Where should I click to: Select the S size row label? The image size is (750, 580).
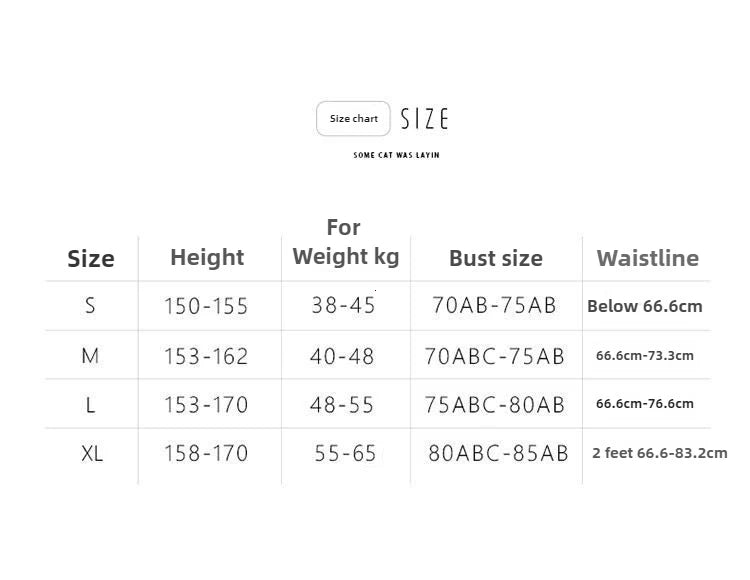coord(90,306)
